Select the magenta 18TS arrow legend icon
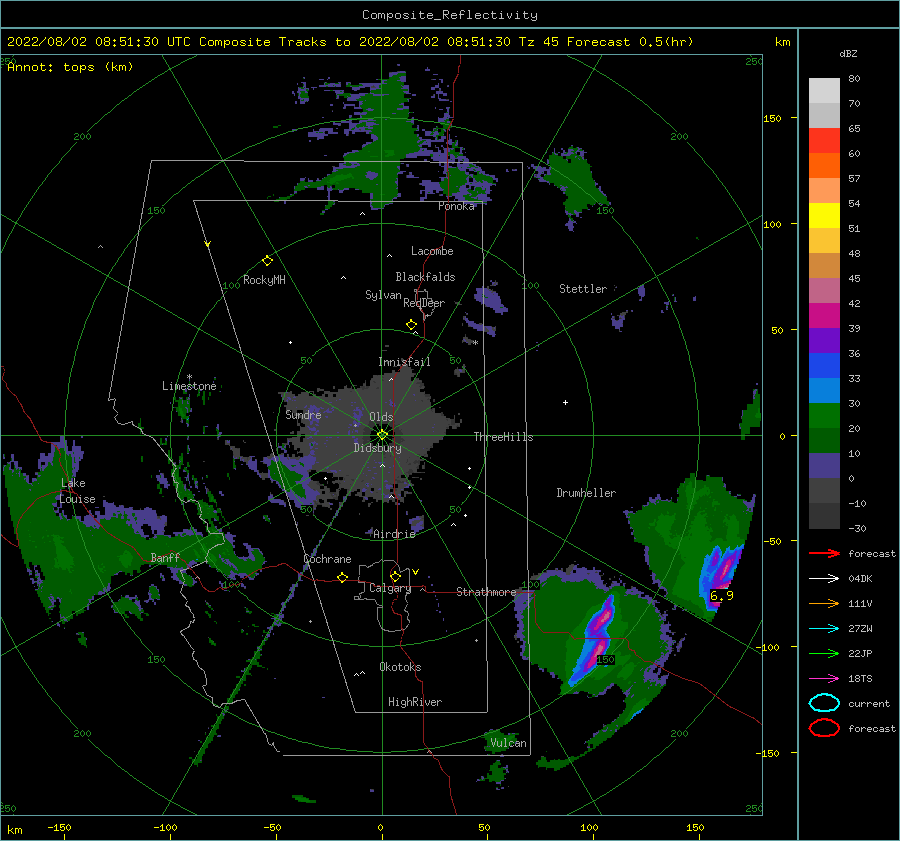Screen dimensions: 900x841 tap(824, 679)
